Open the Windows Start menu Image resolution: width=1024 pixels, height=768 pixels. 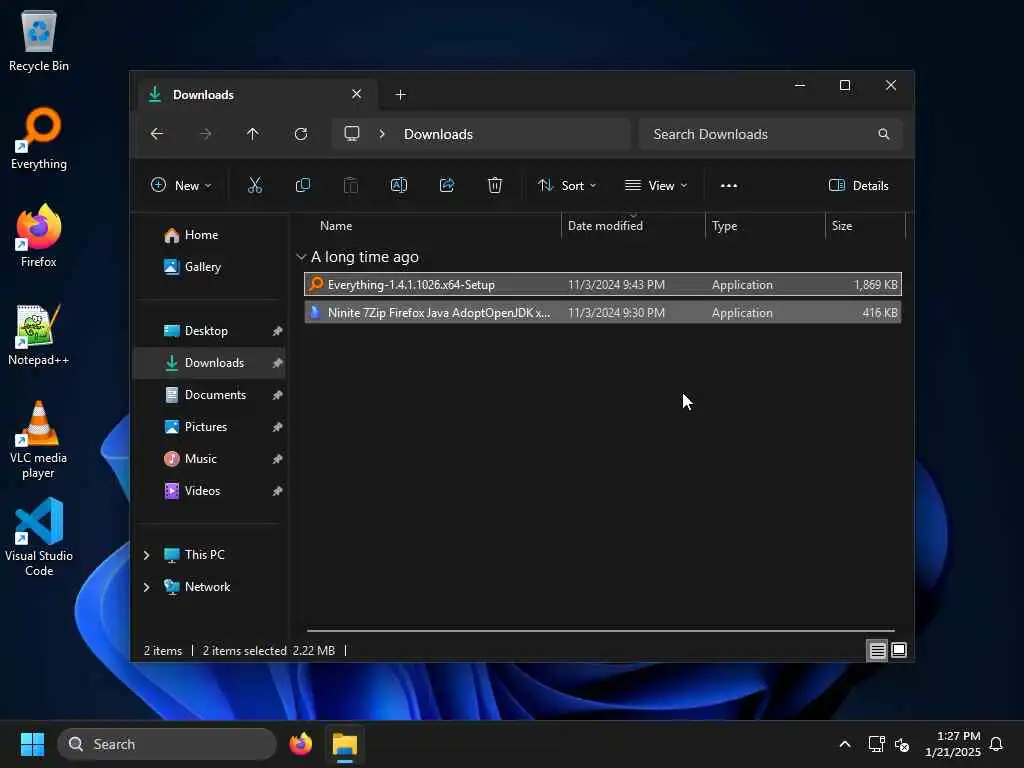click(x=32, y=744)
